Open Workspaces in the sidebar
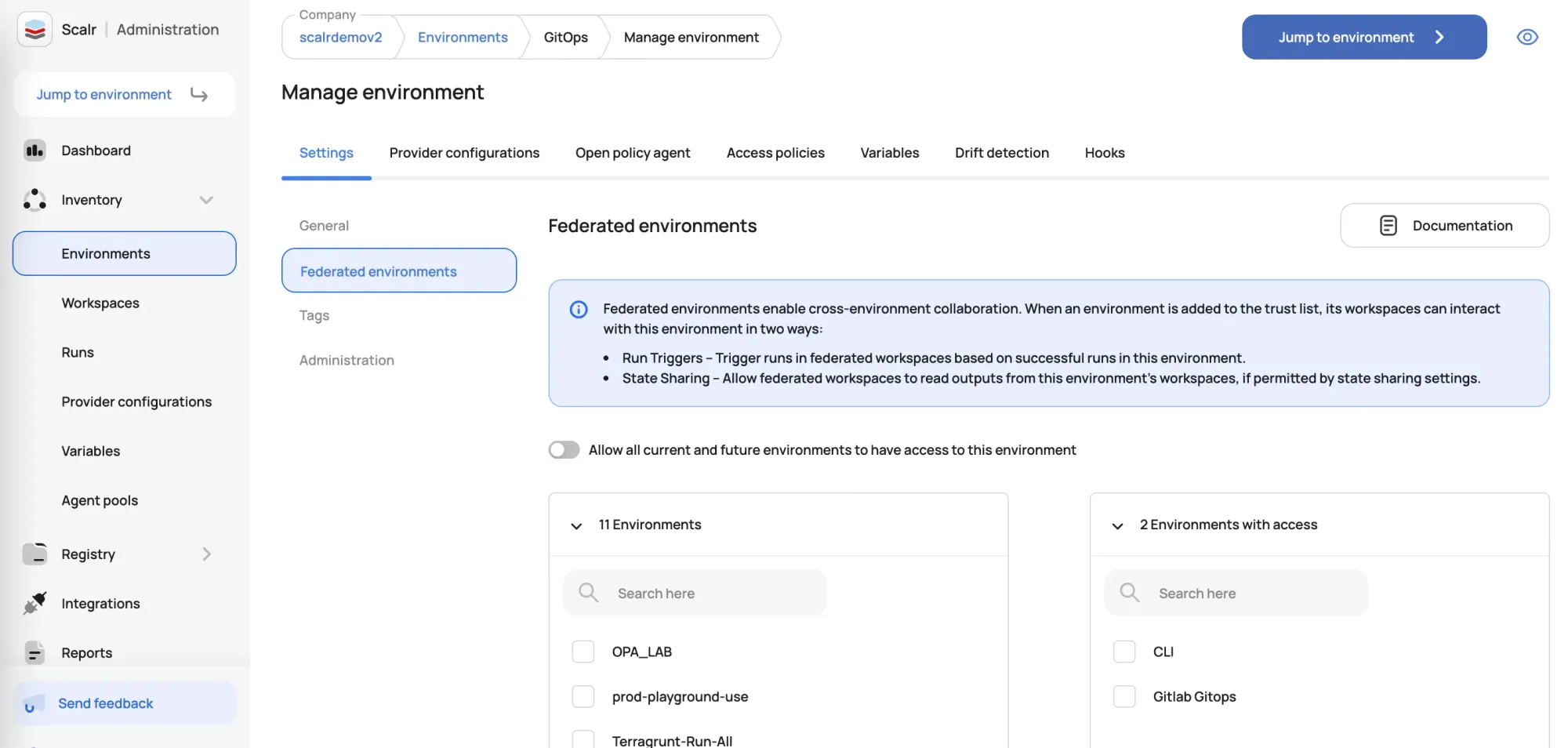This screenshot has height=748, width=1568. [100, 303]
